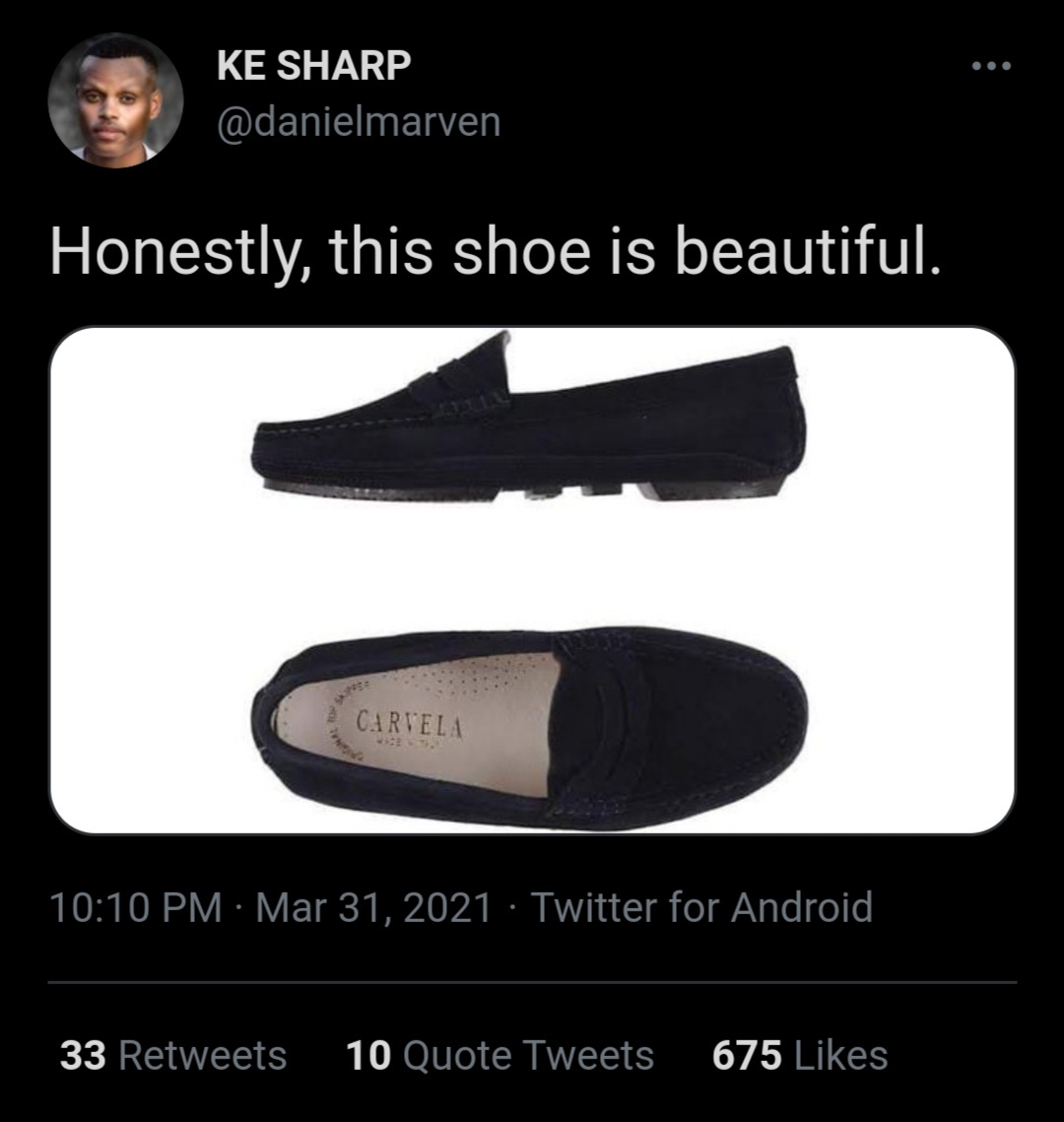Click the CARVELA logo on the insole
This screenshot has height=1122, width=1064.
point(410,724)
